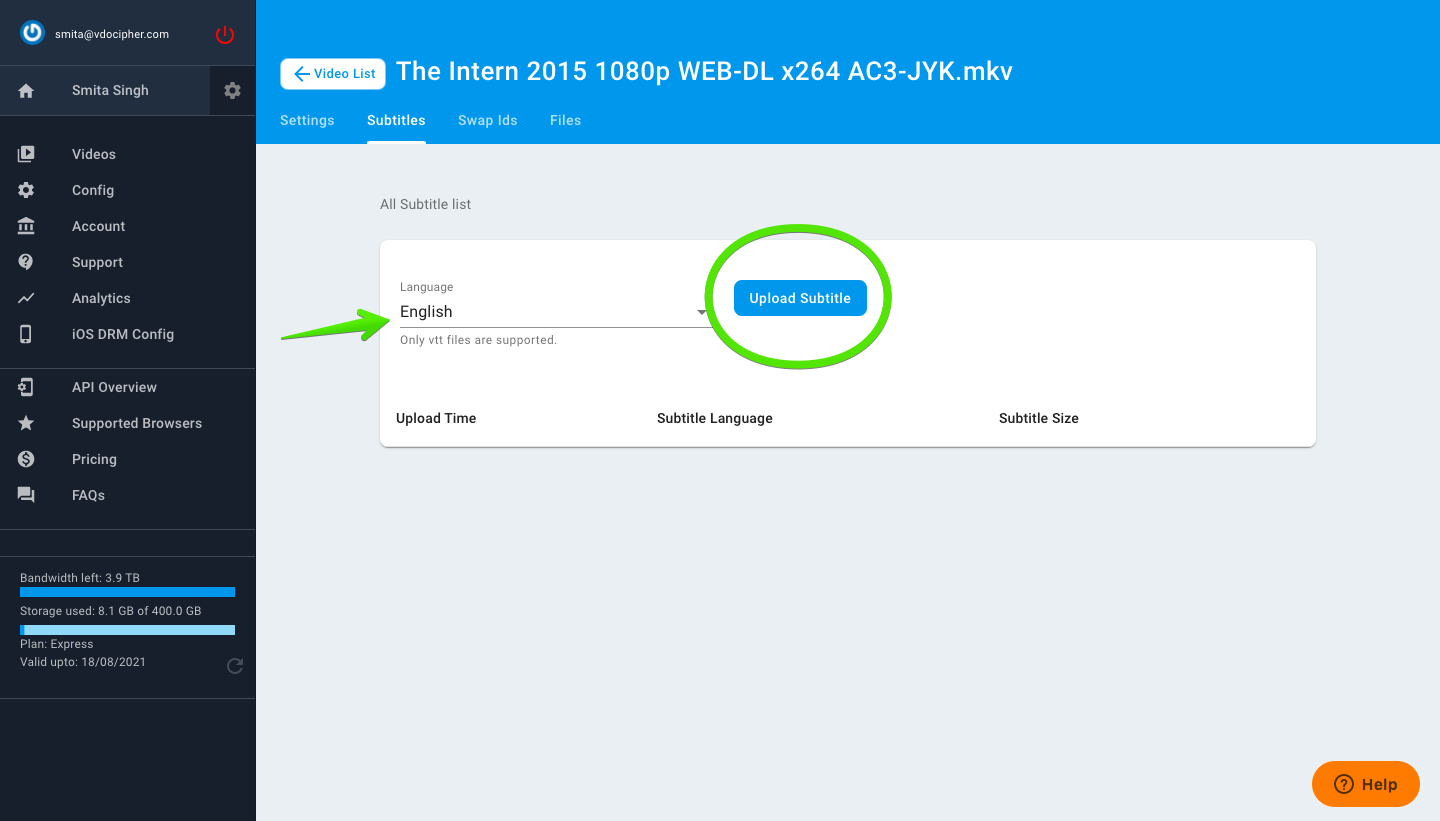Click the VdoCipher logo icon
Viewport: 1440px width, 821px height.
(x=33, y=33)
